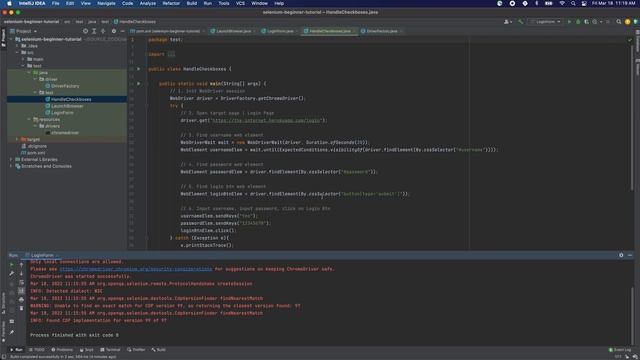Expand External Libraries node

click(x=11, y=160)
